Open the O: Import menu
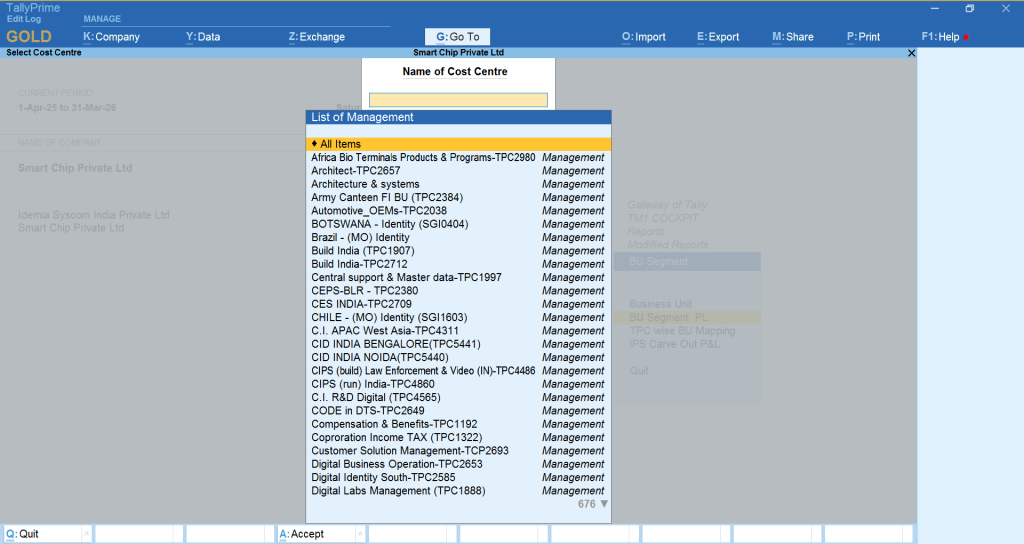The image size is (1024, 544). (x=643, y=37)
